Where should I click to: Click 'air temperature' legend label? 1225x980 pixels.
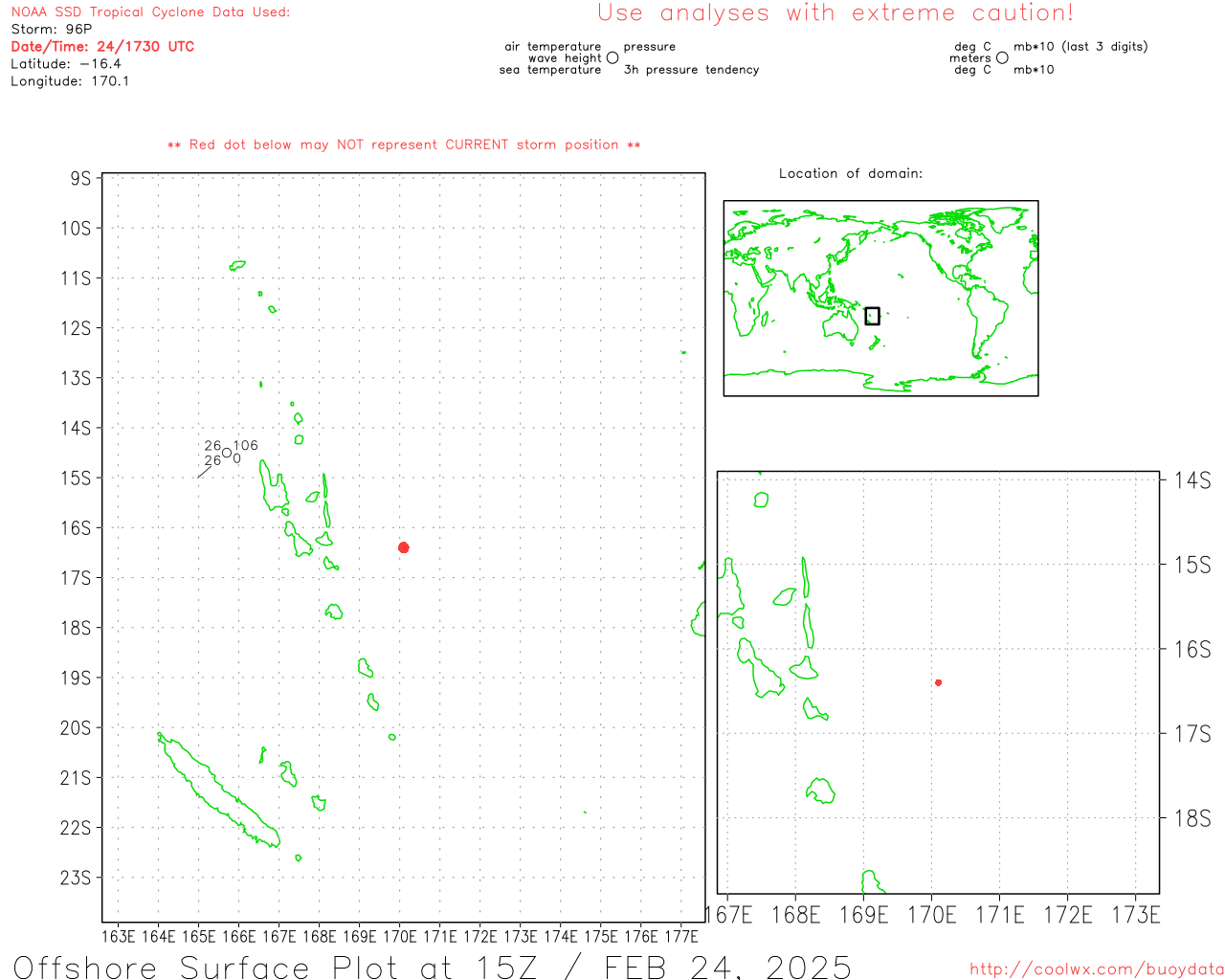553,47
